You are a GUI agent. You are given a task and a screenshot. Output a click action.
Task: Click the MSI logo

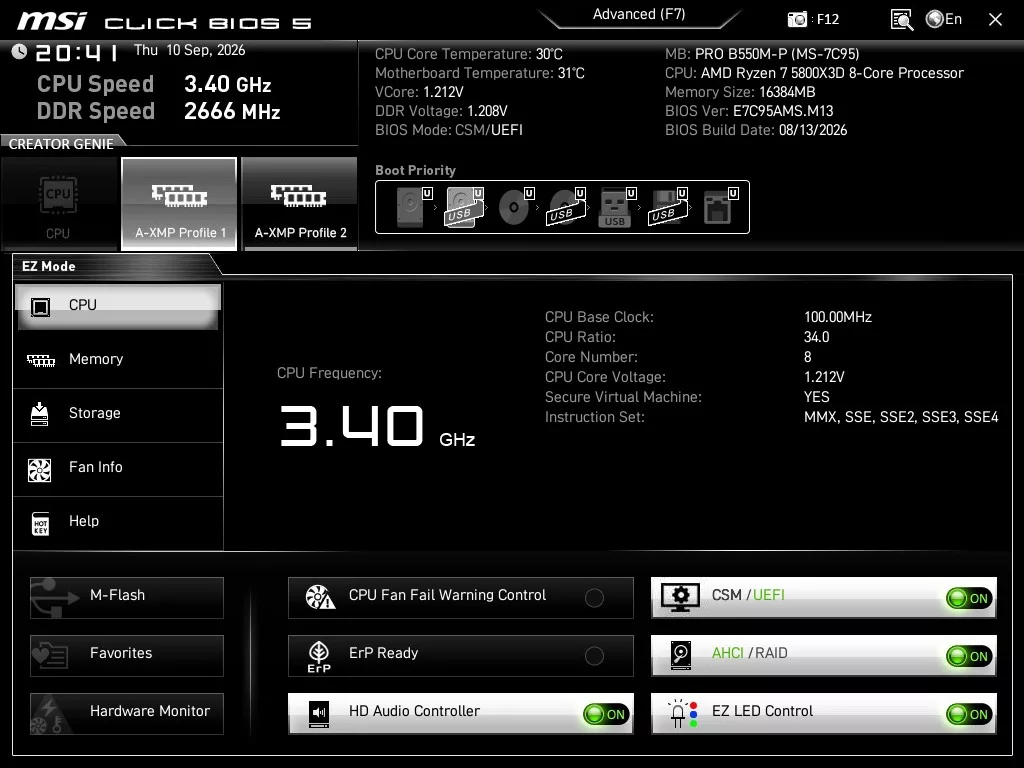52,21
